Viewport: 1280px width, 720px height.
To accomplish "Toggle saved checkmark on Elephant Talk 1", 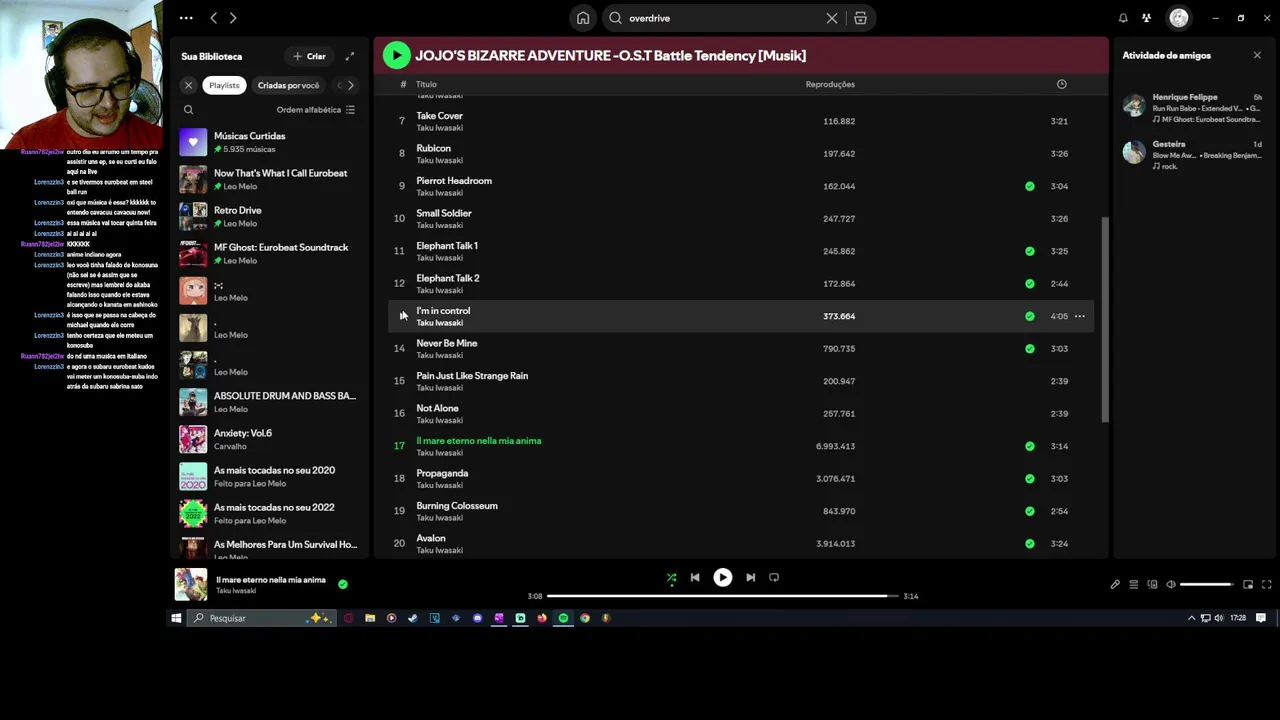I will [1030, 251].
